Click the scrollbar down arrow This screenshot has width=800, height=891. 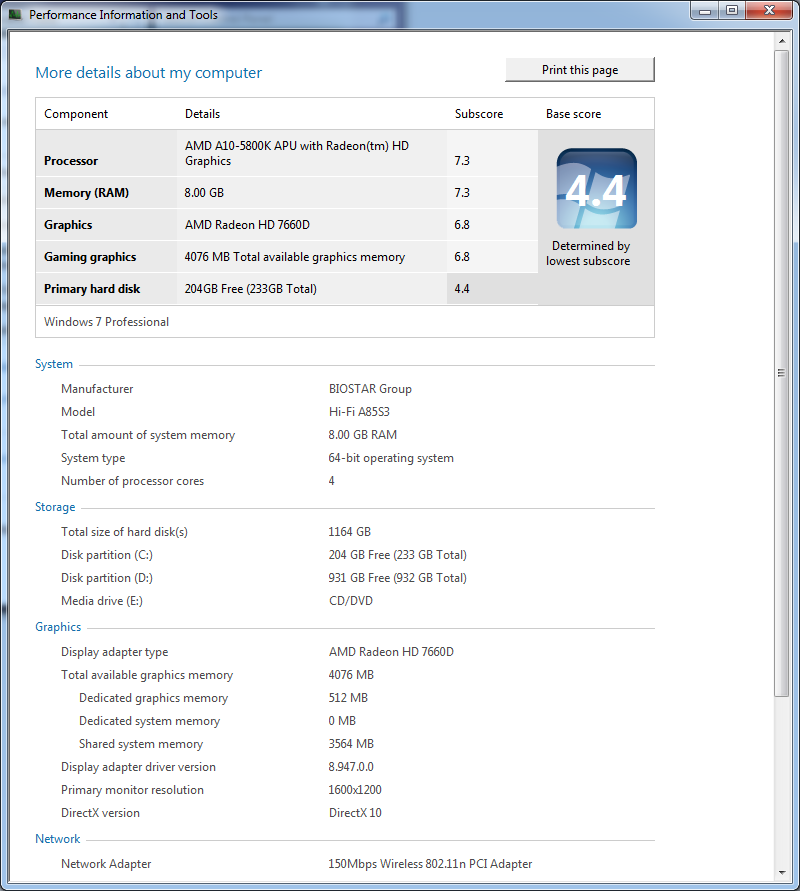(782, 872)
